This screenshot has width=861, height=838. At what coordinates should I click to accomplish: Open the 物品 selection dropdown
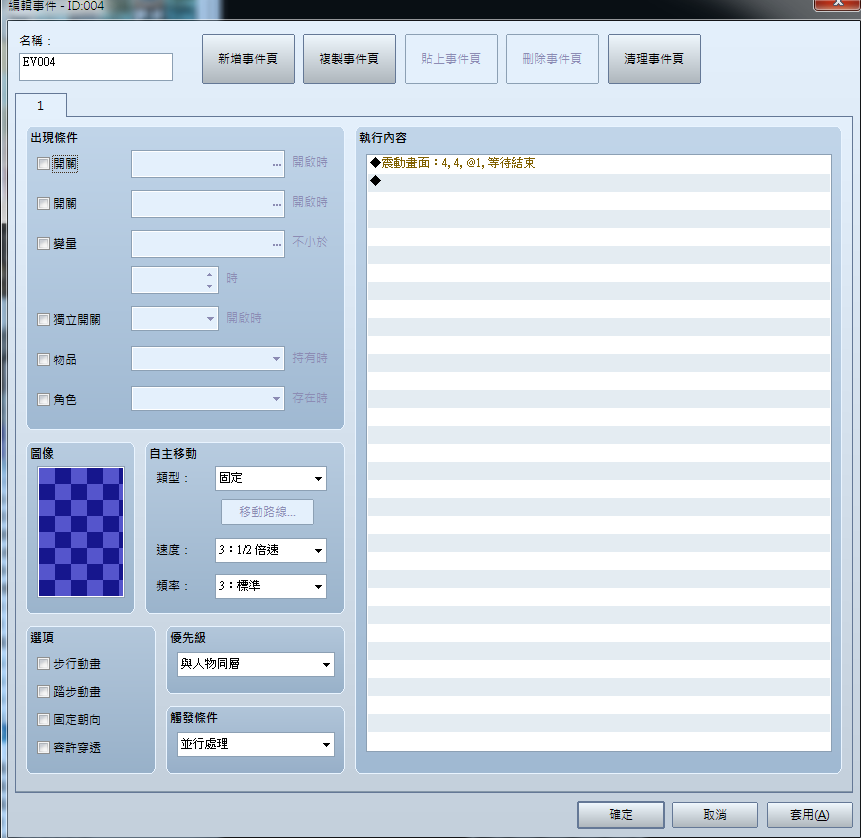208,359
